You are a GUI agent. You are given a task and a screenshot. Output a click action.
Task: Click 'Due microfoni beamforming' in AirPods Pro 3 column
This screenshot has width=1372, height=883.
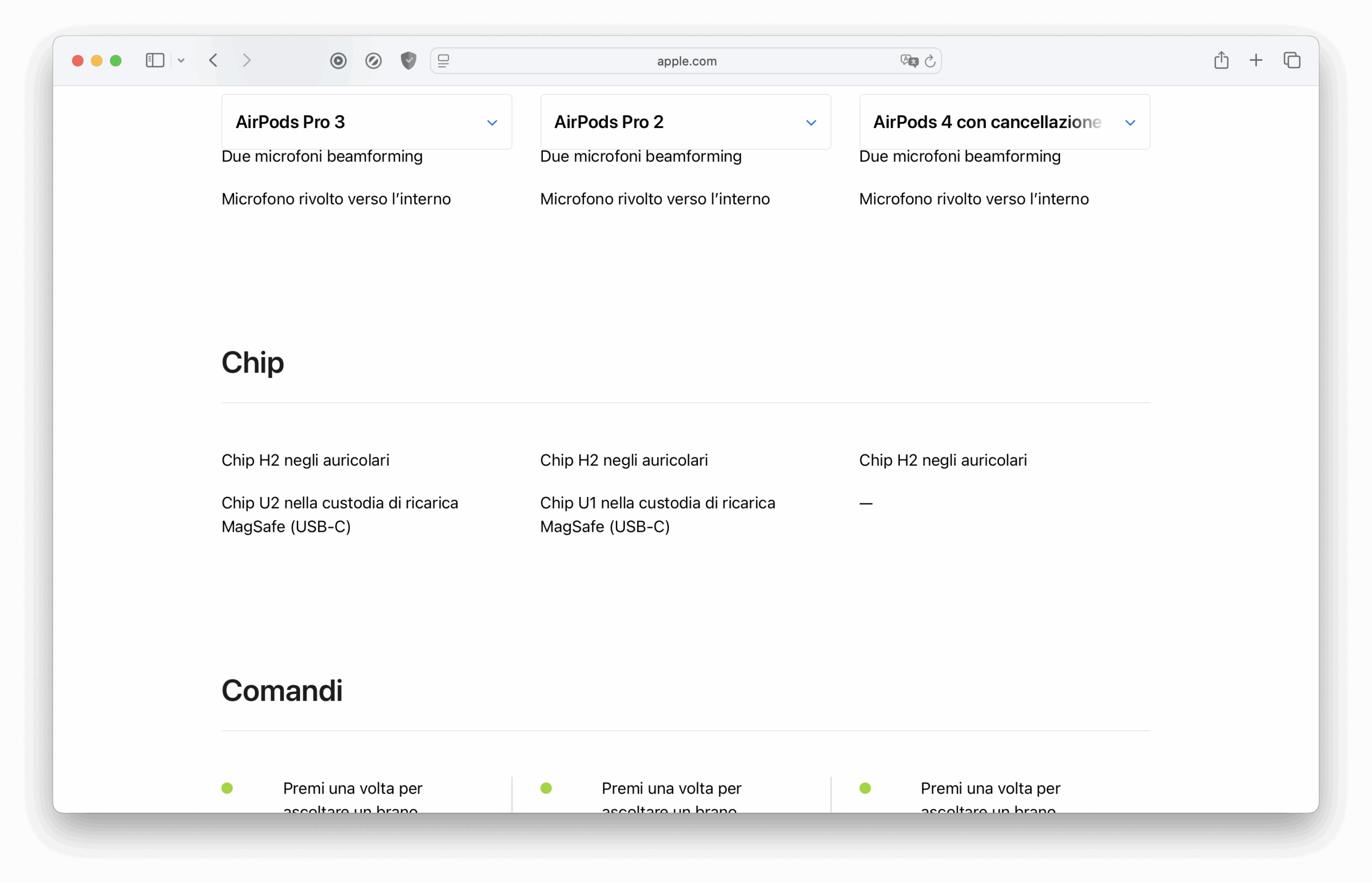[322, 156]
